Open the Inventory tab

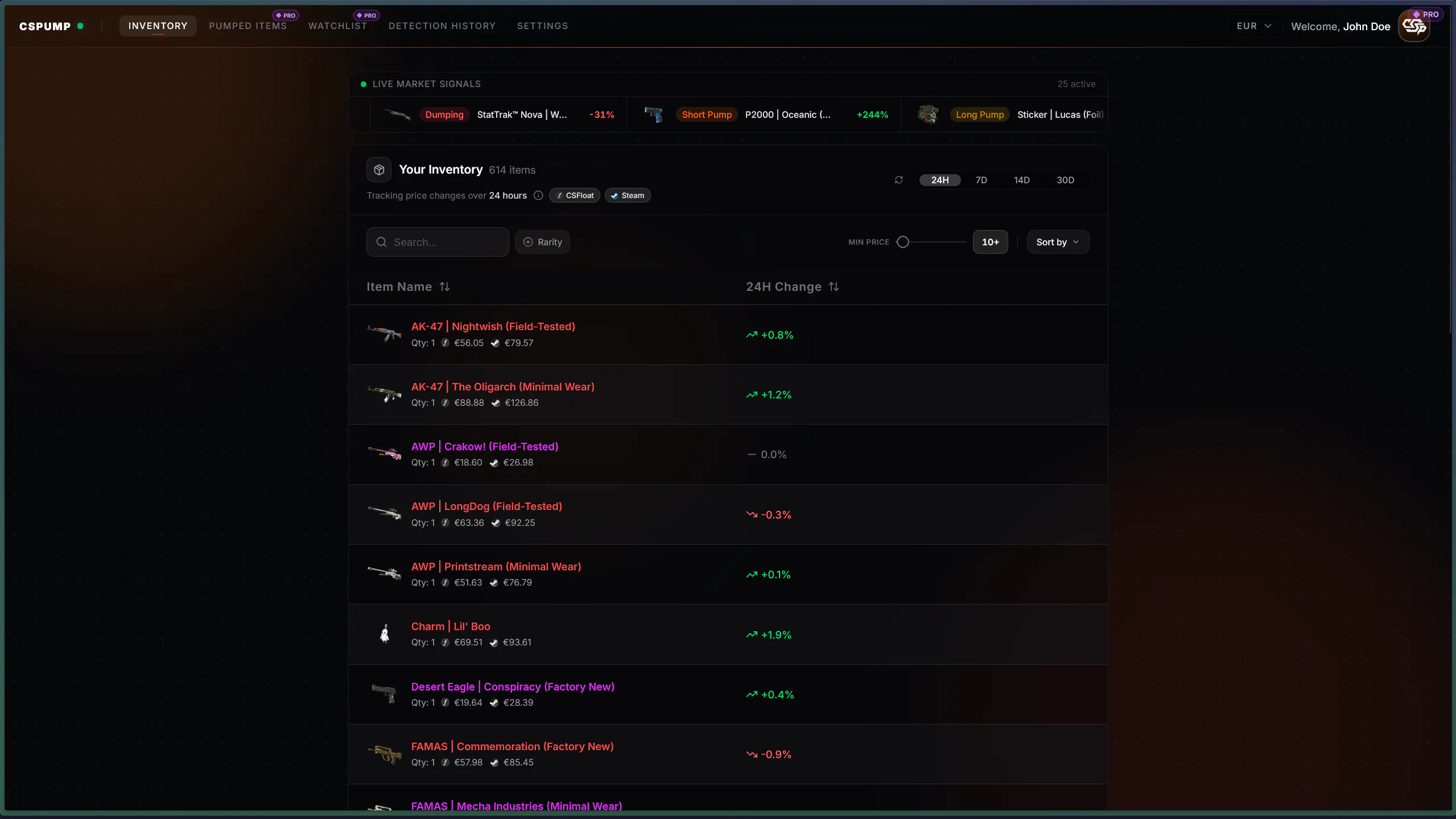click(x=158, y=26)
